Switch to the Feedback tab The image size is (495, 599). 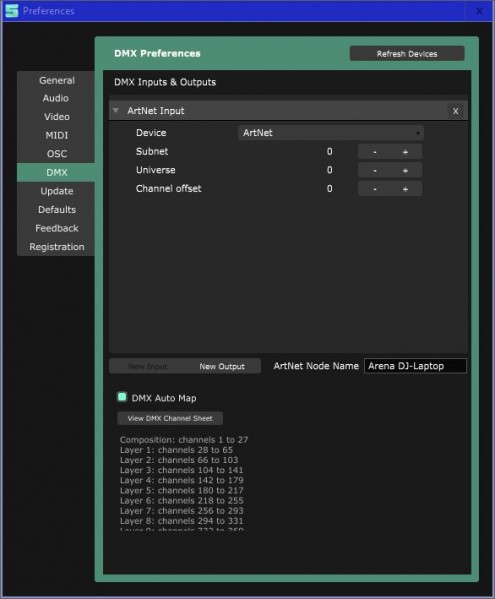[57, 228]
